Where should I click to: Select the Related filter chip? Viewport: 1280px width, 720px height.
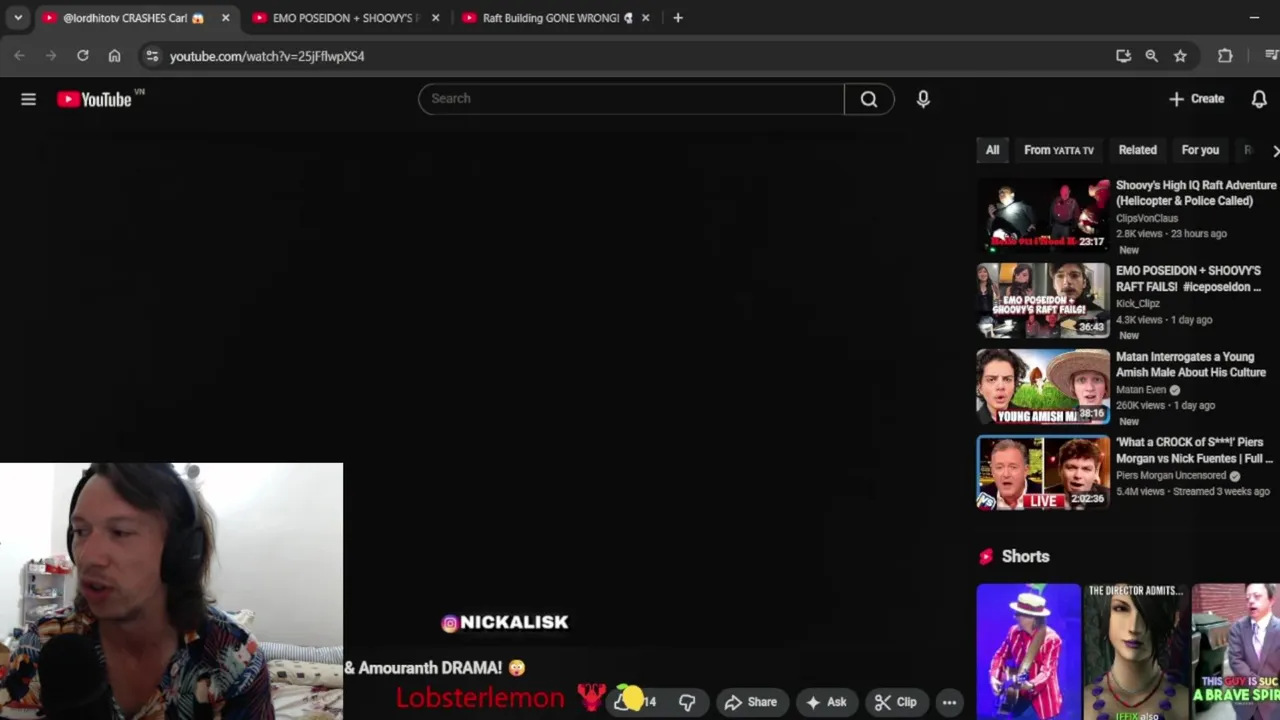click(1137, 150)
